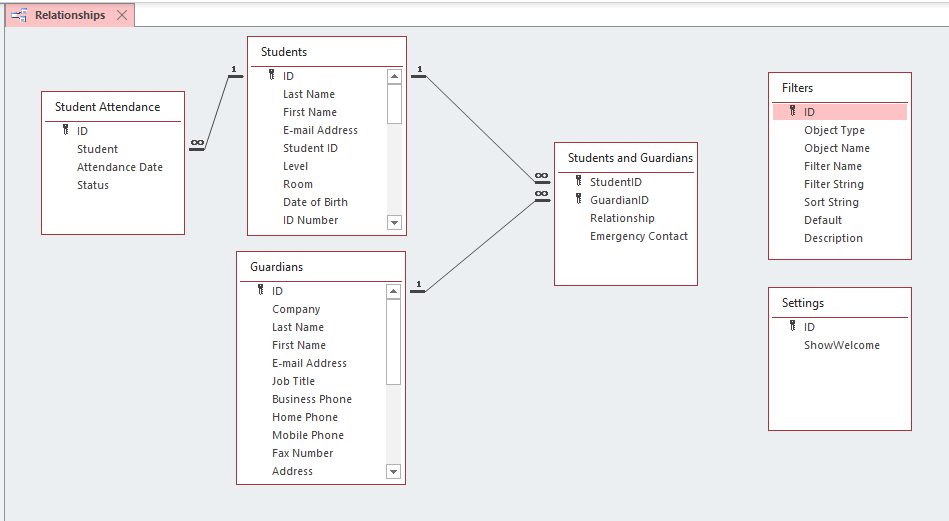Click the Guardians table title
This screenshot has width=949, height=521.
click(x=277, y=267)
